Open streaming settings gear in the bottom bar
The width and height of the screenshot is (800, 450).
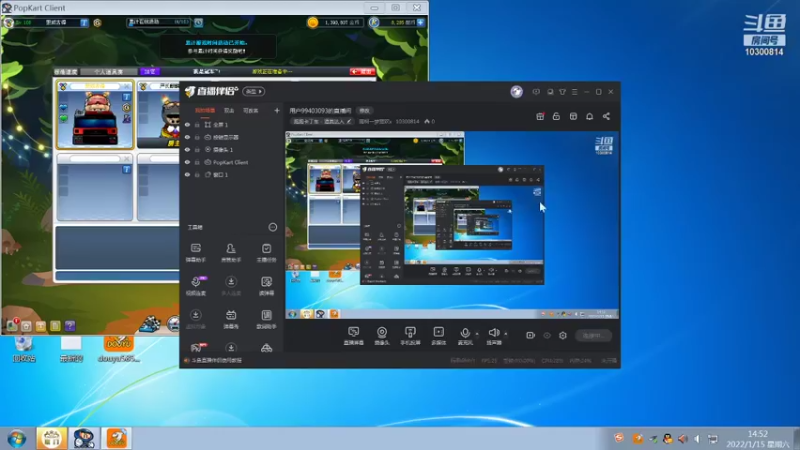pos(563,335)
